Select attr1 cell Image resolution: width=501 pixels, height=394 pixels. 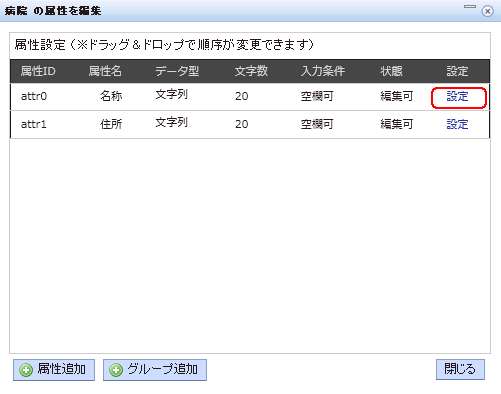[34, 124]
